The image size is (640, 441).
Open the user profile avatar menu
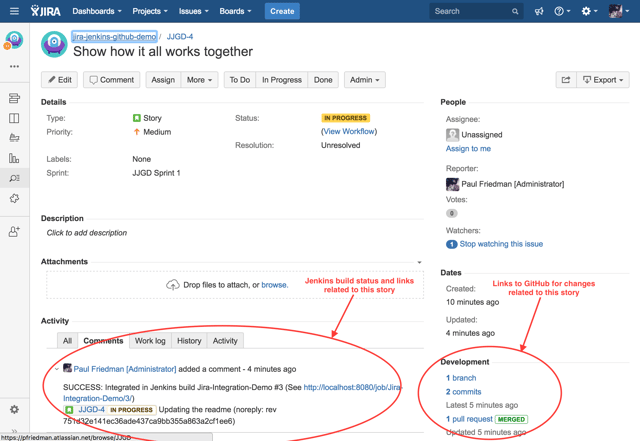(618, 11)
